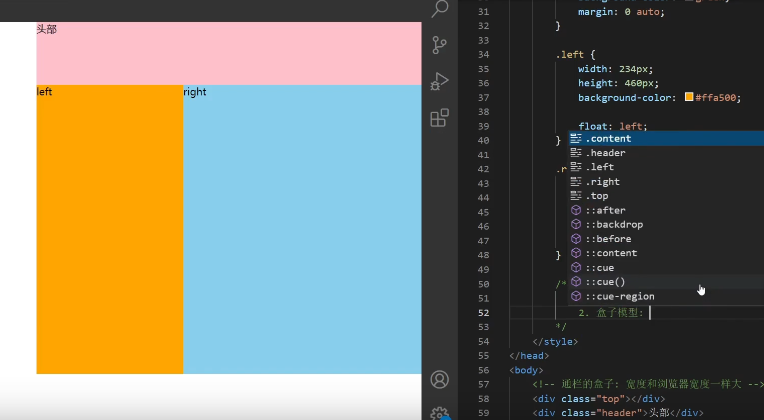764x420 pixels.
Task: Open the Run and Debug view
Action: point(439,81)
